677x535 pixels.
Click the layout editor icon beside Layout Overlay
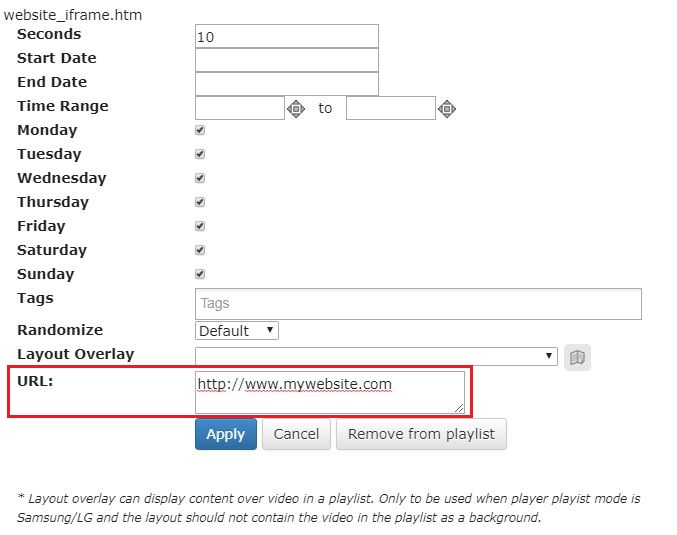click(x=577, y=358)
